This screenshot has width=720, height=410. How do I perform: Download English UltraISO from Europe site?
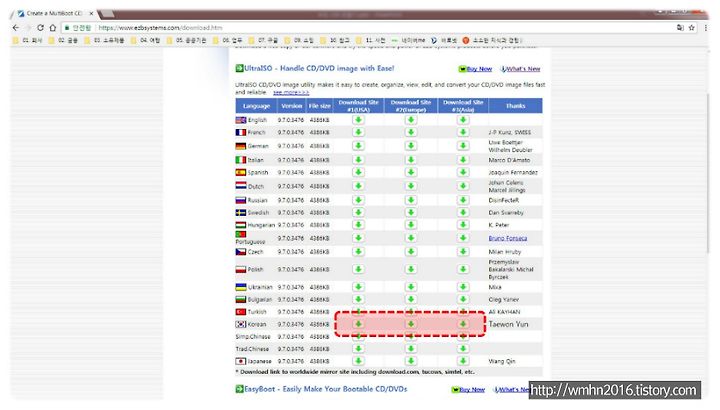click(x=411, y=120)
